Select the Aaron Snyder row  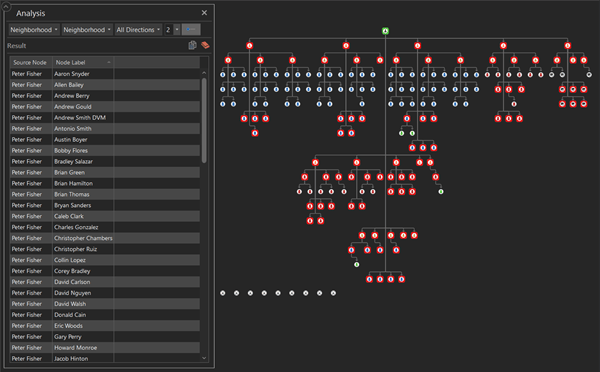[x=105, y=73]
